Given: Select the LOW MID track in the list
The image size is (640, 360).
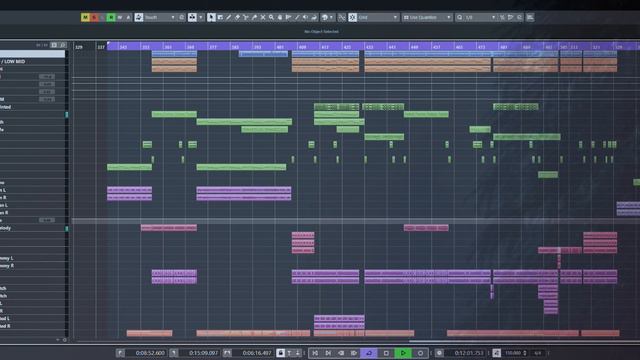Looking at the screenshot, I should coord(32,61).
